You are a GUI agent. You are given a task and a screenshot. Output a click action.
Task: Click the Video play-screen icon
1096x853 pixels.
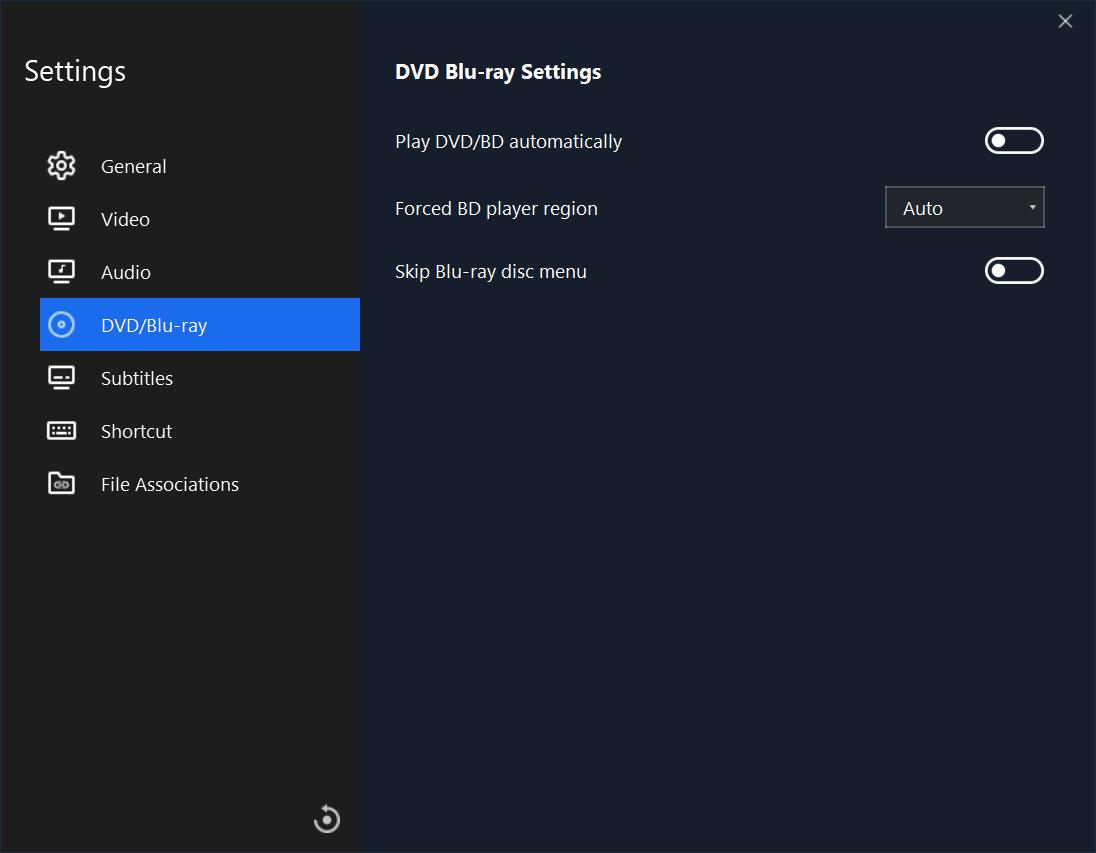point(62,219)
